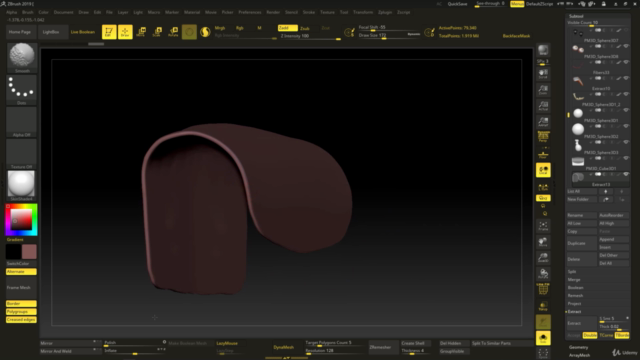Select the Scroll view icon
The width and height of the screenshot is (640, 360).
coord(543,73)
